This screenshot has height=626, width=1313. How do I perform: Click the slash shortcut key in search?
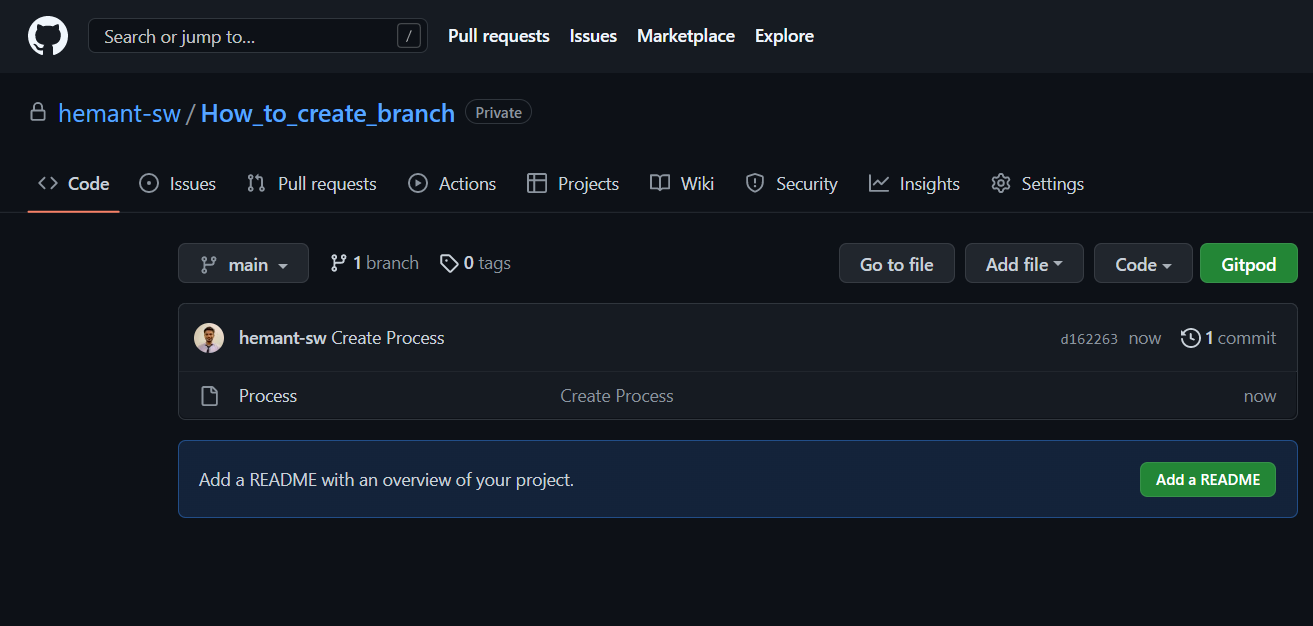[x=409, y=37]
